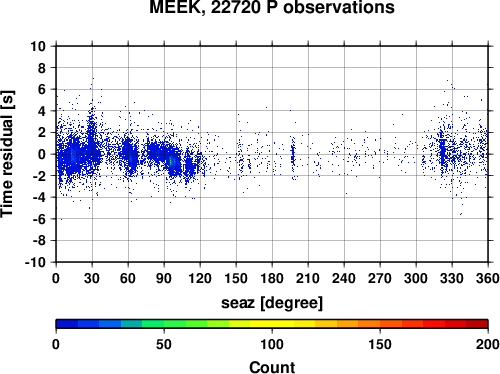Viewport: 500px width, 374px height.
Task: Select the dark red end of colorbar
Action: pyautogui.click(x=477, y=324)
